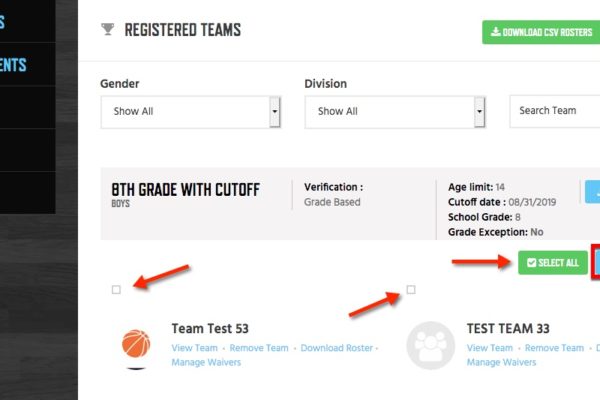Open View Team link for Team Test 53
This screenshot has height=400, width=600.
point(194,348)
